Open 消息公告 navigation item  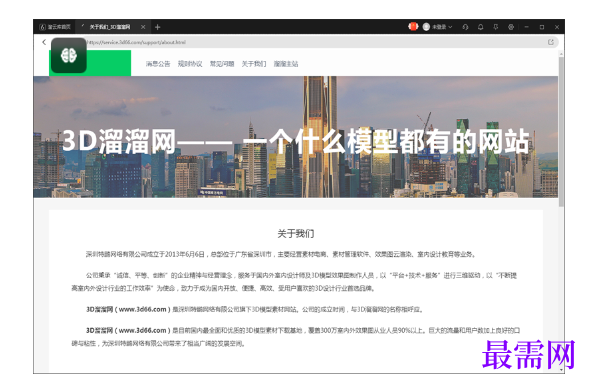coord(158,64)
